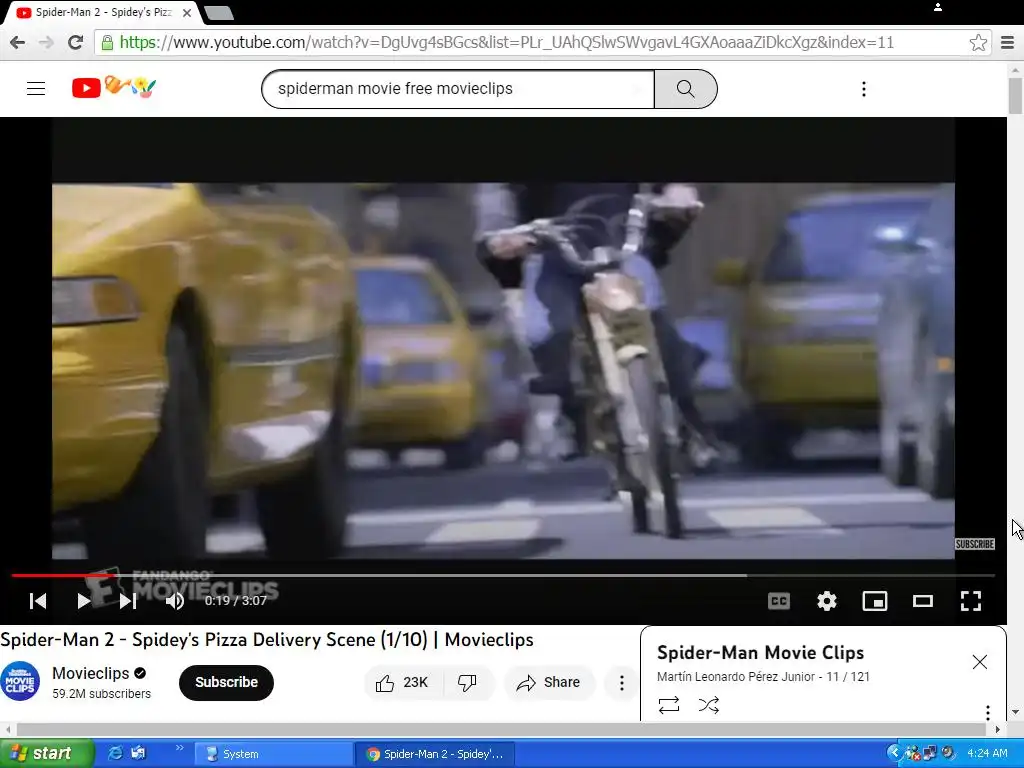This screenshot has width=1024, height=768.
Task: Go back in browser history
Action: point(18,42)
